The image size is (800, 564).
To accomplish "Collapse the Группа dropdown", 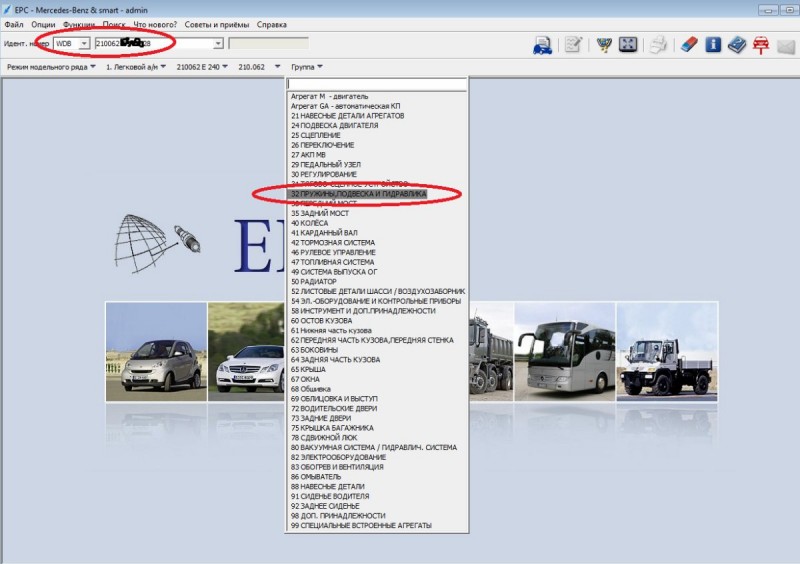I will pos(307,67).
